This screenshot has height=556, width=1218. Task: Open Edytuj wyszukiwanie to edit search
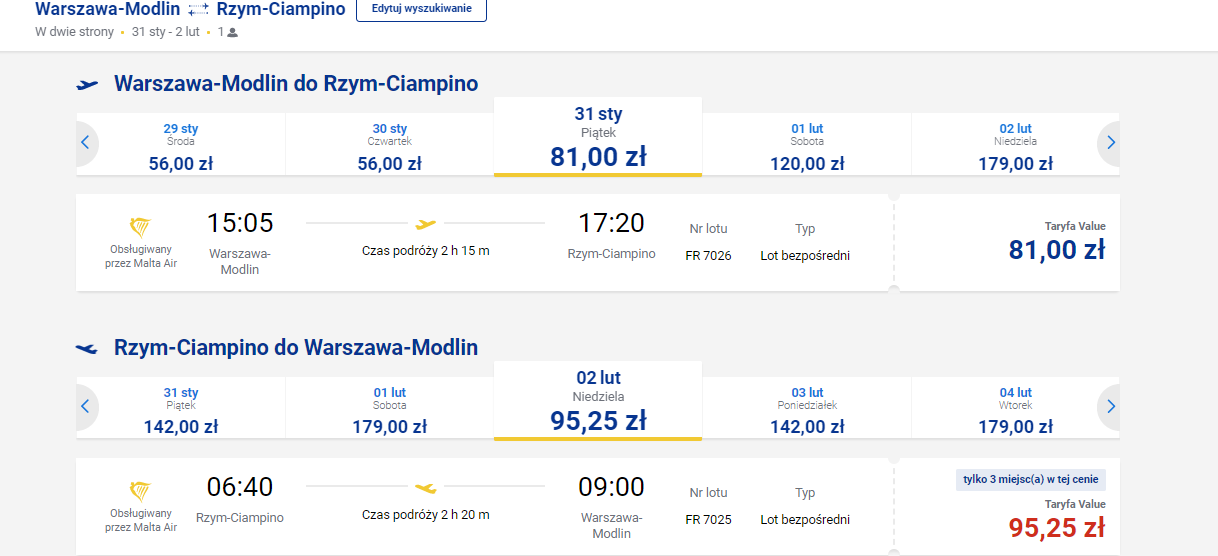tap(421, 9)
